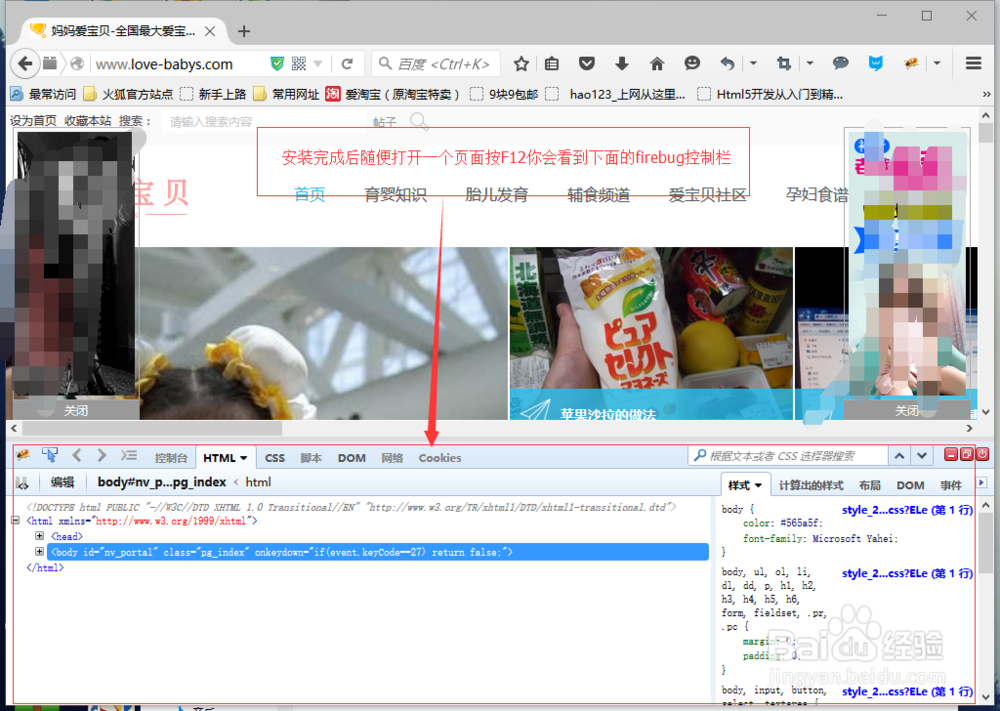This screenshot has height=711, width=1000.
Task: Click the undo arrow toolbar icon
Action: click(x=727, y=63)
